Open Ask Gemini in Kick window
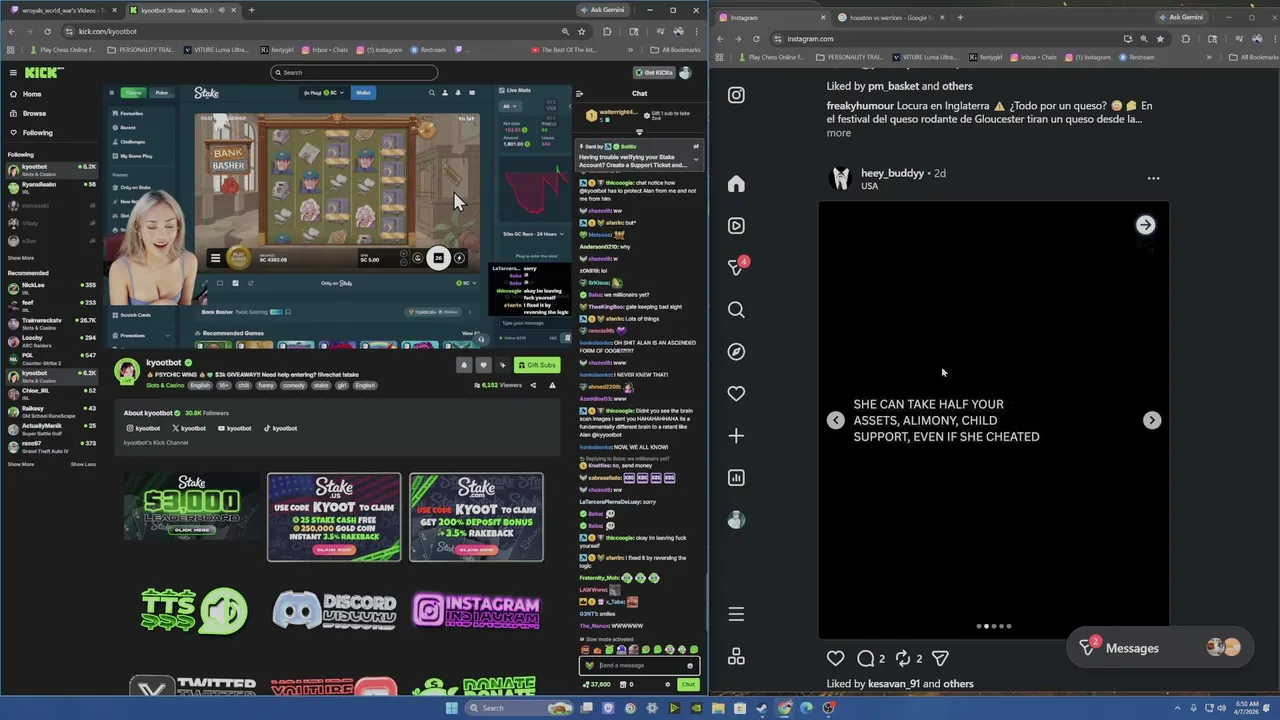Image resolution: width=1280 pixels, height=720 pixels. point(603,10)
